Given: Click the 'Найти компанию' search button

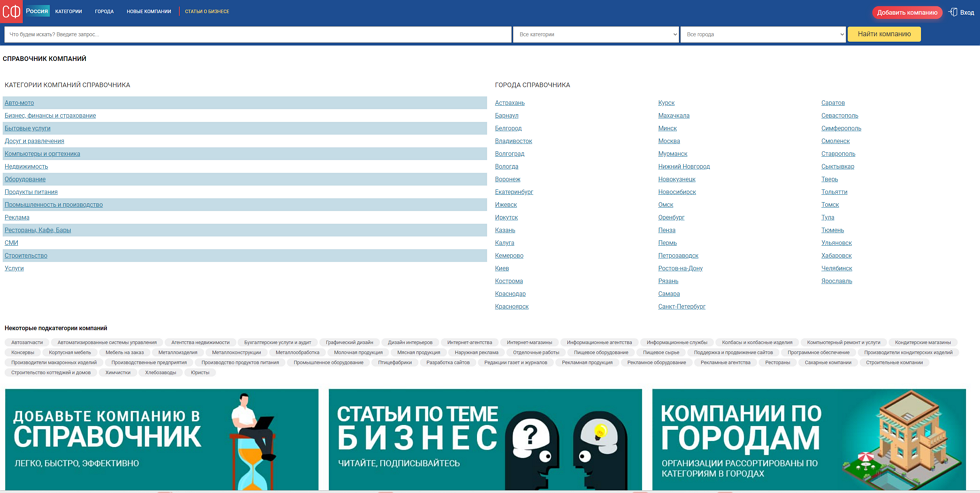Looking at the screenshot, I should [x=884, y=34].
